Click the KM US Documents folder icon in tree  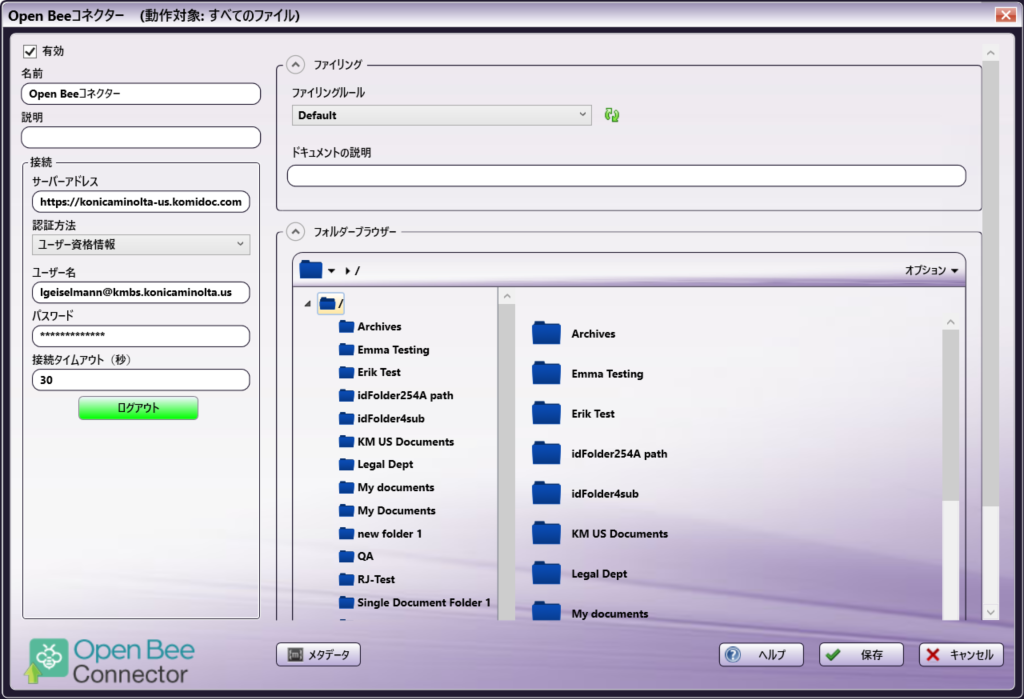coord(347,442)
